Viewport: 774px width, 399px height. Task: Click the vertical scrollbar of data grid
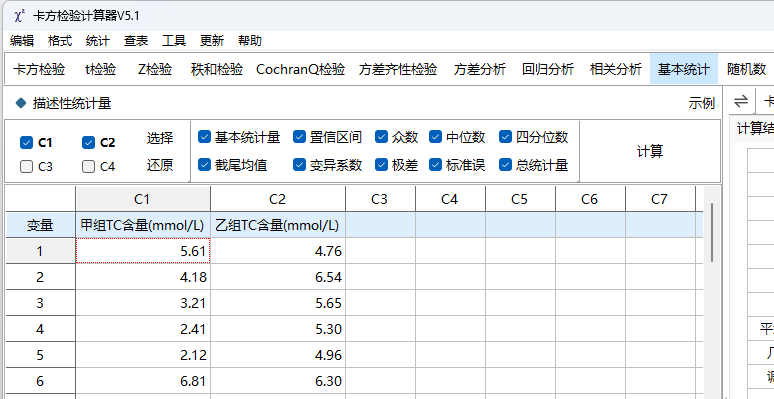712,232
